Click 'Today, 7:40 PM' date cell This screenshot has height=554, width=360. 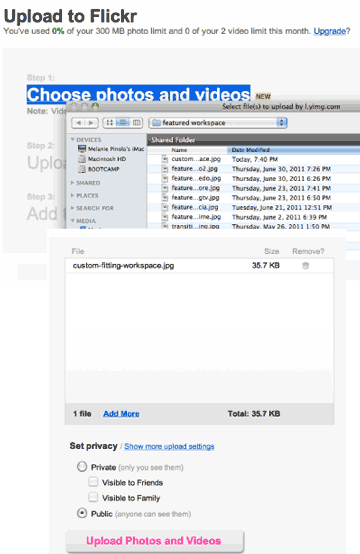(x=255, y=159)
